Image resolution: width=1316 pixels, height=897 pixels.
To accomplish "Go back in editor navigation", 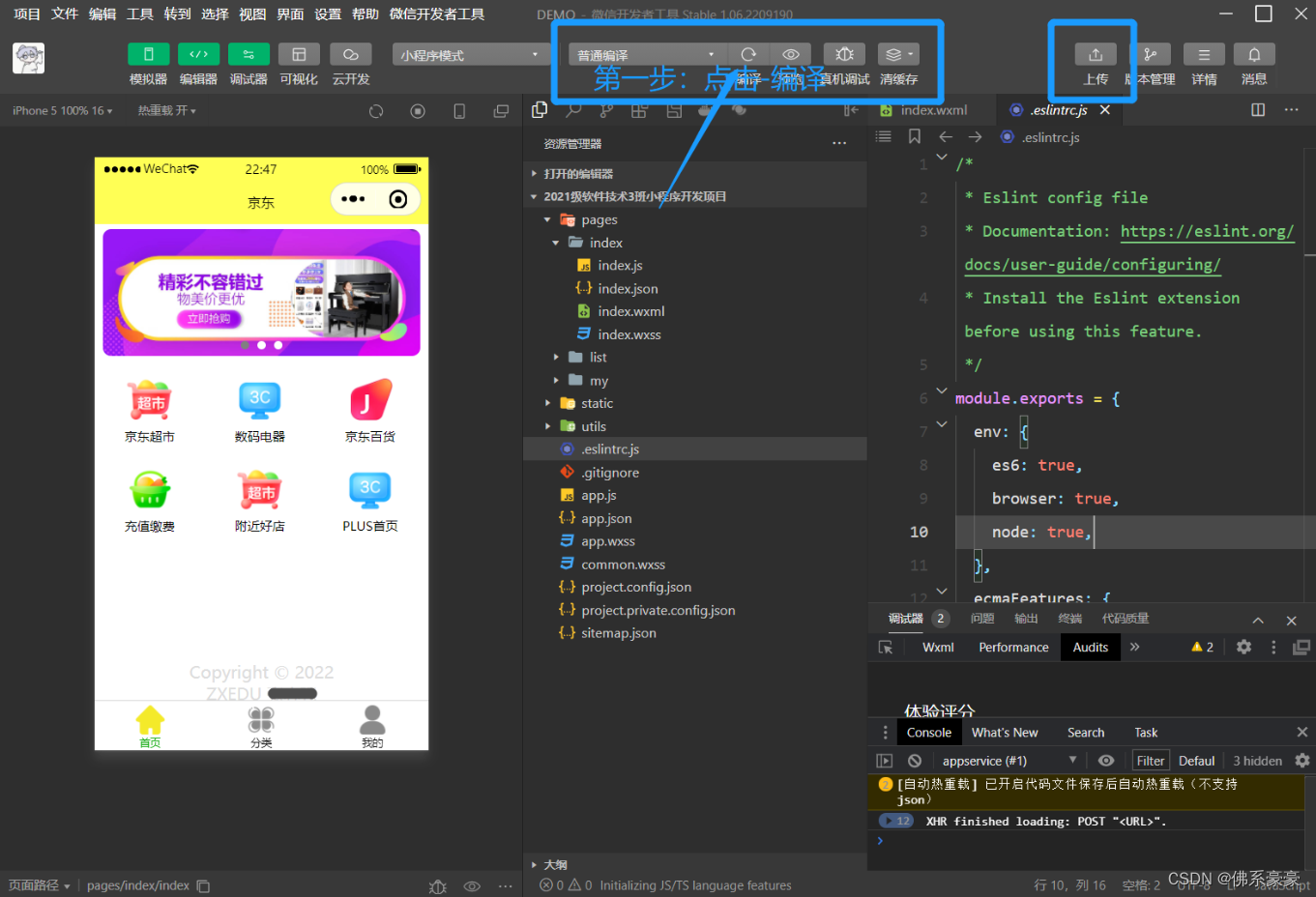I will tap(946, 137).
